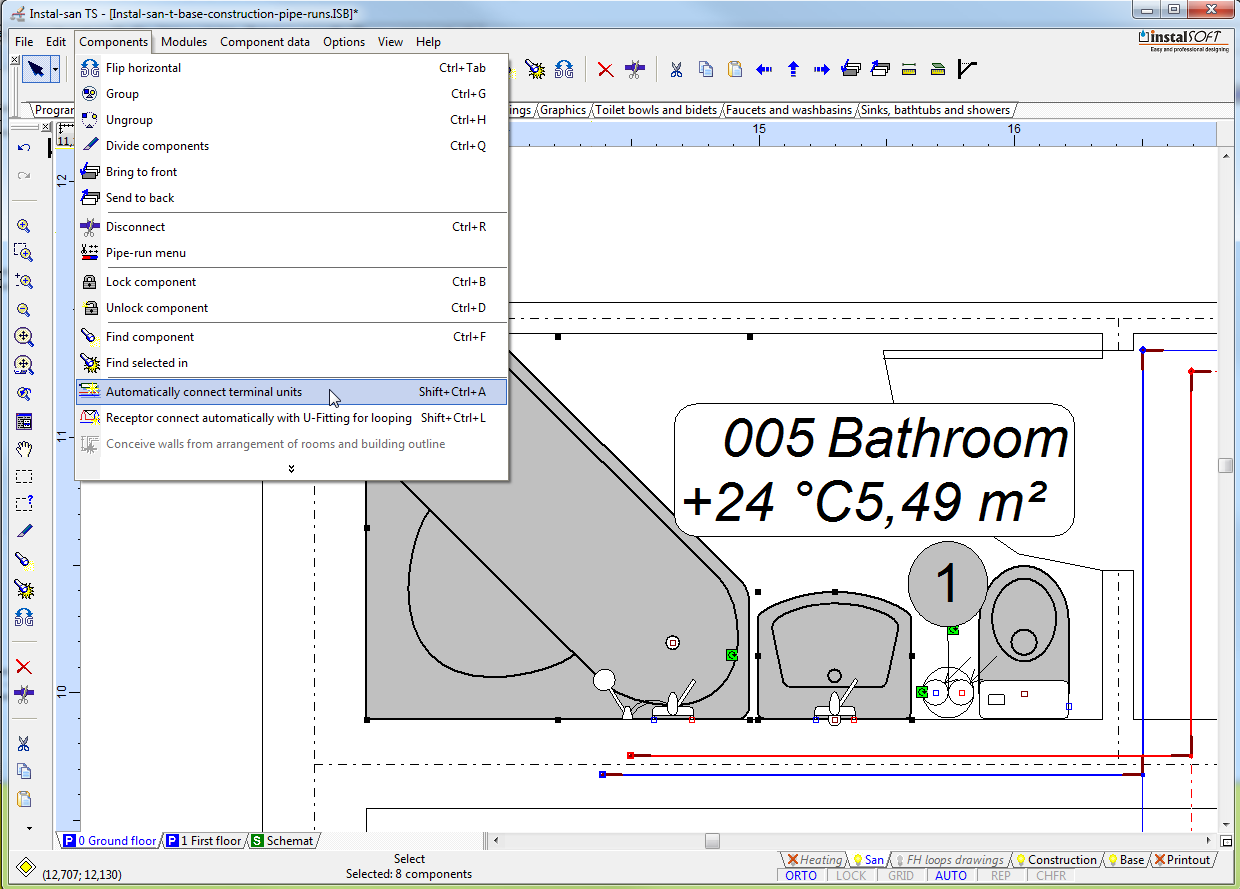This screenshot has width=1240, height=889.
Task: Select Pipe-run menu entry
Action: point(291,253)
